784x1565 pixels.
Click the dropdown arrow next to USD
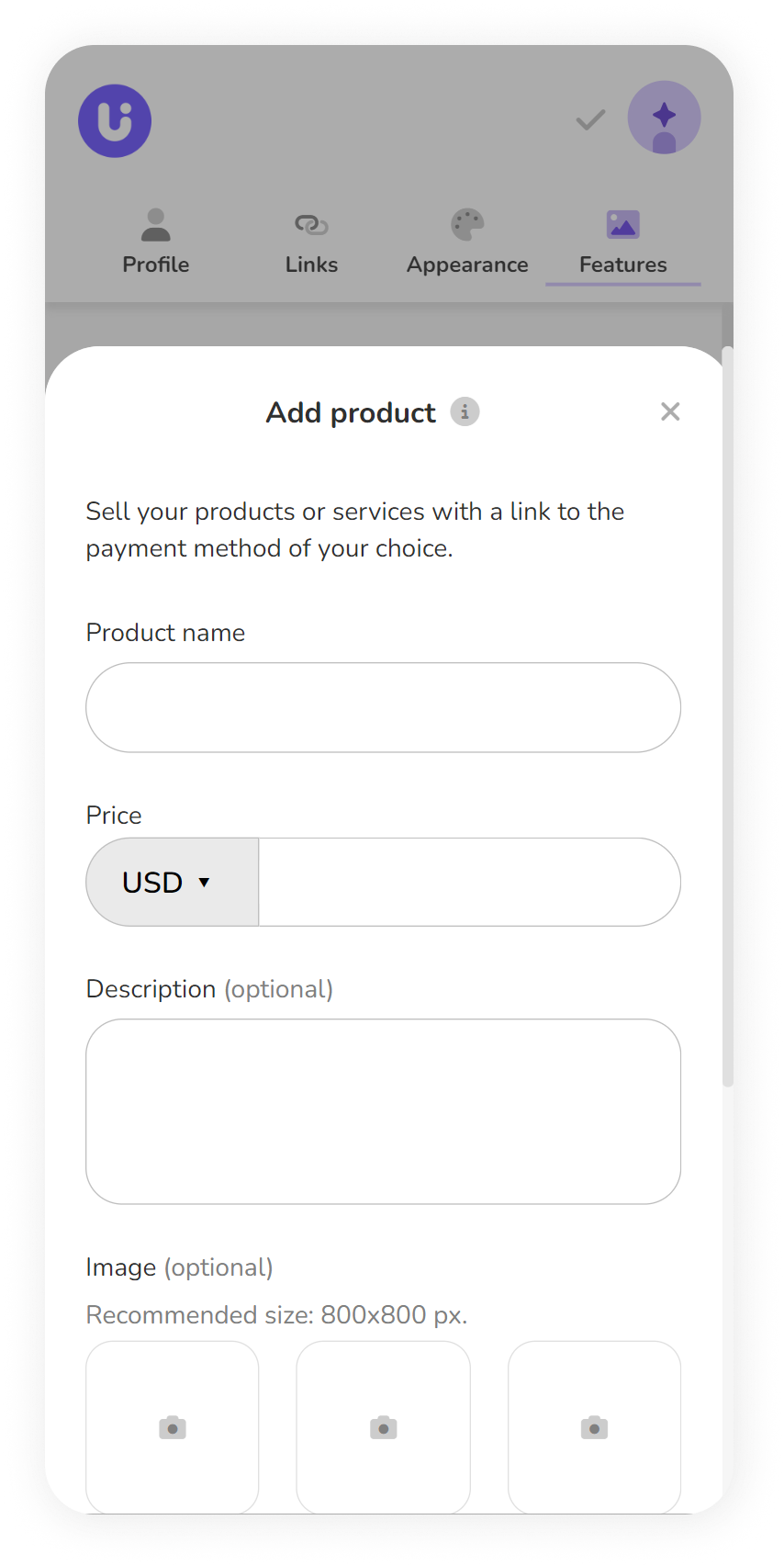click(x=204, y=883)
